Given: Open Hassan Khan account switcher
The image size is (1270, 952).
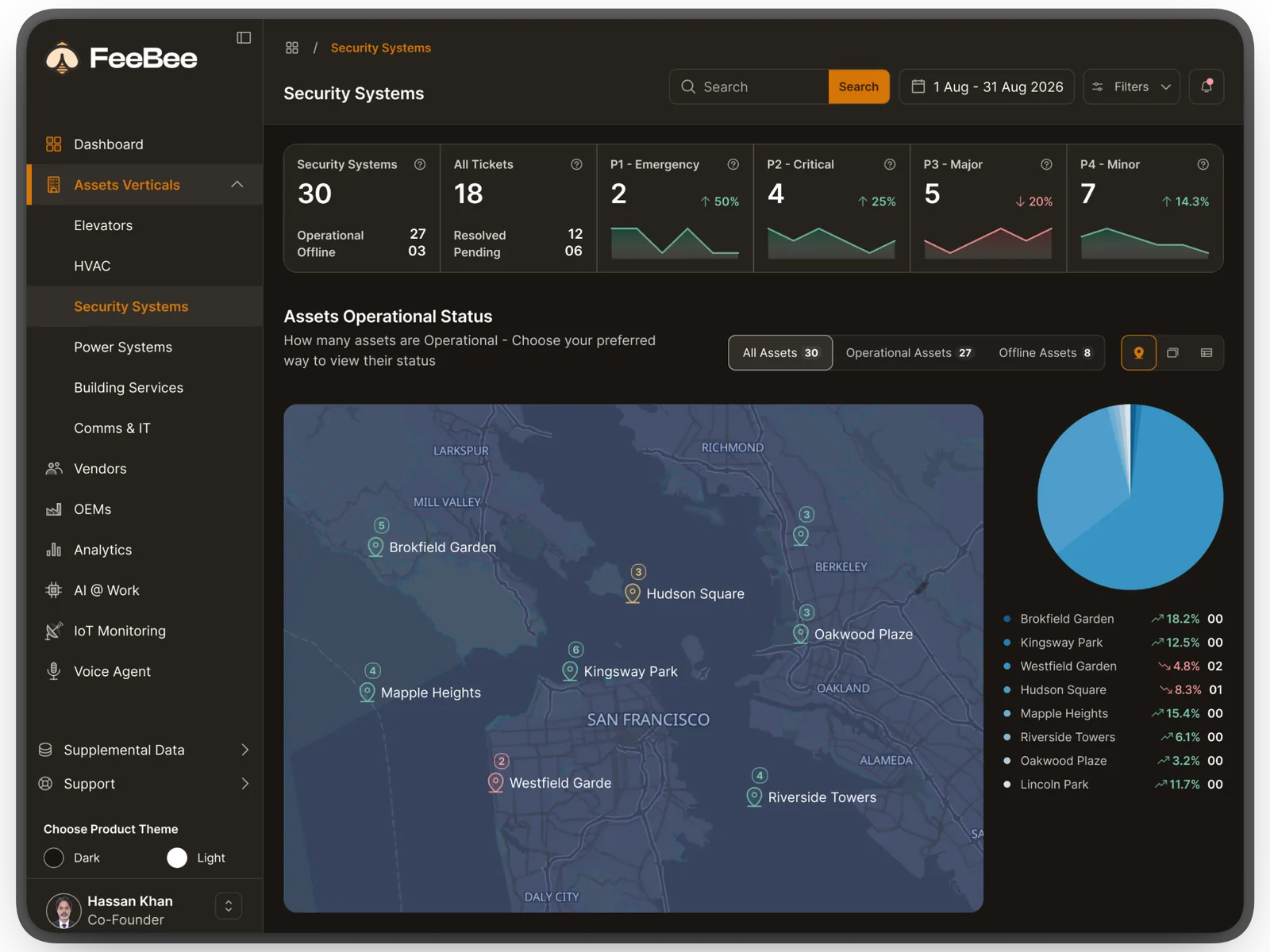Looking at the screenshot, I should 229,906.
